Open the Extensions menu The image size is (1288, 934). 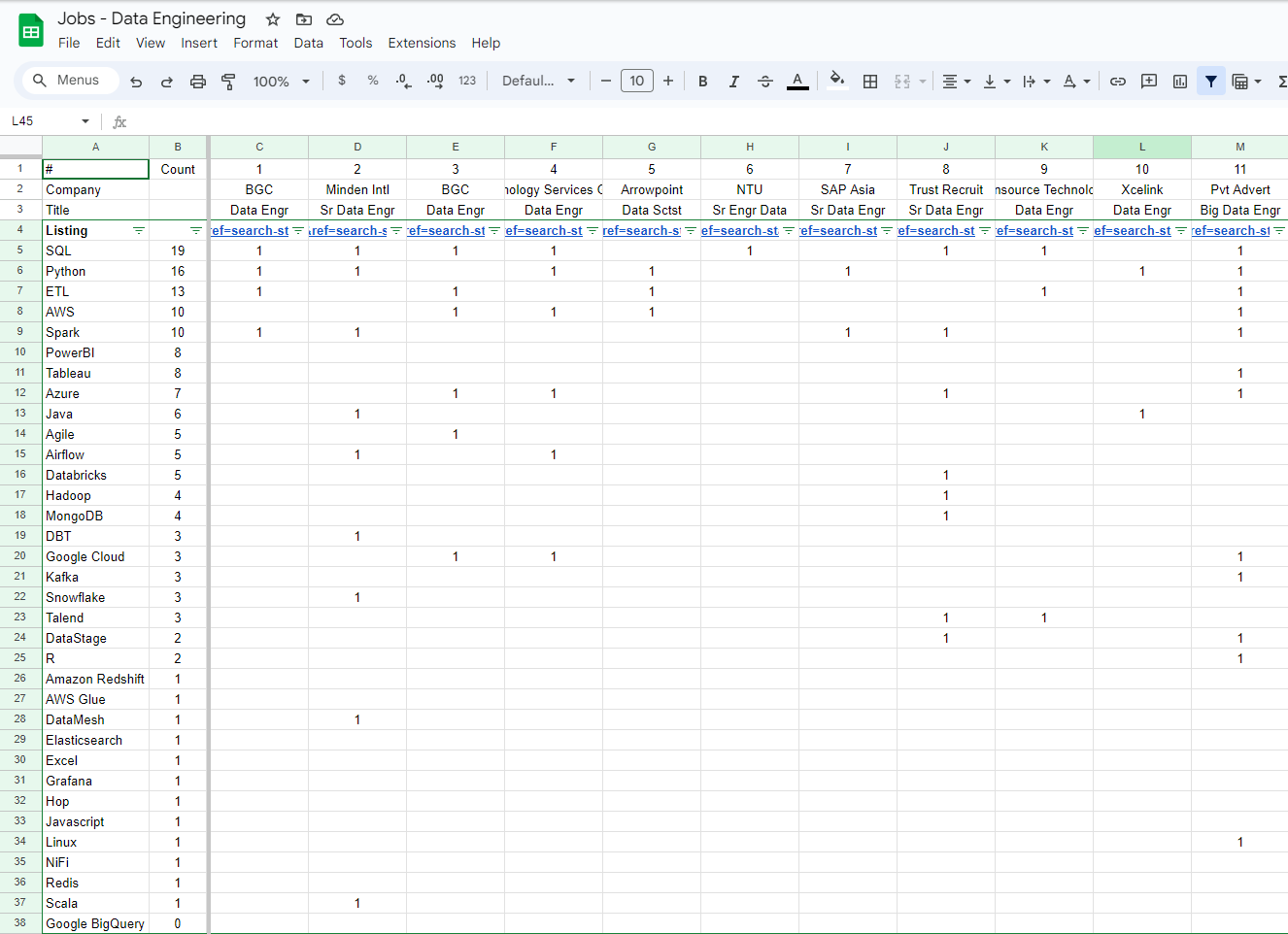pos(422,43)
